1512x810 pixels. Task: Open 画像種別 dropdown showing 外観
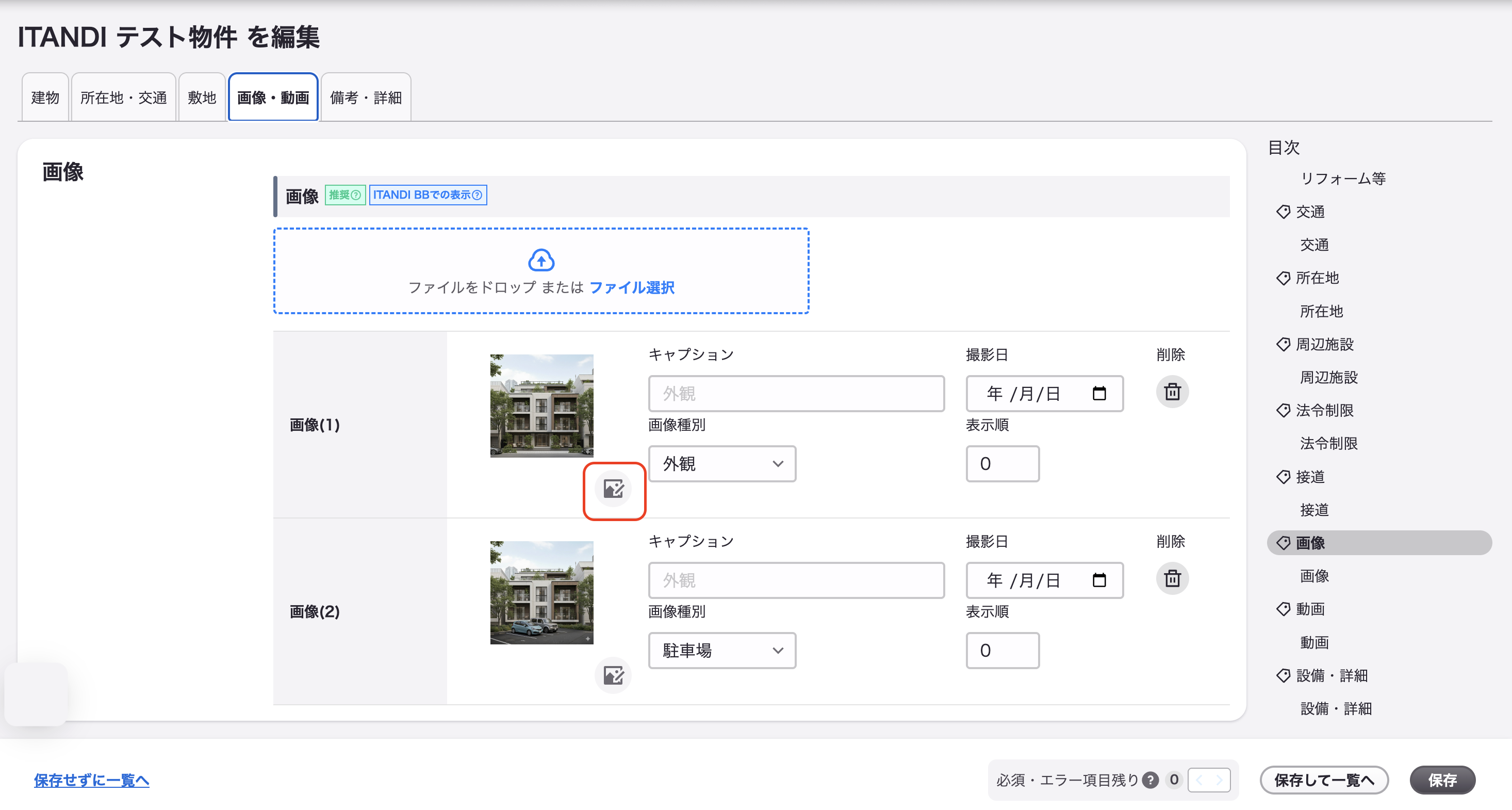pos(722,464)
